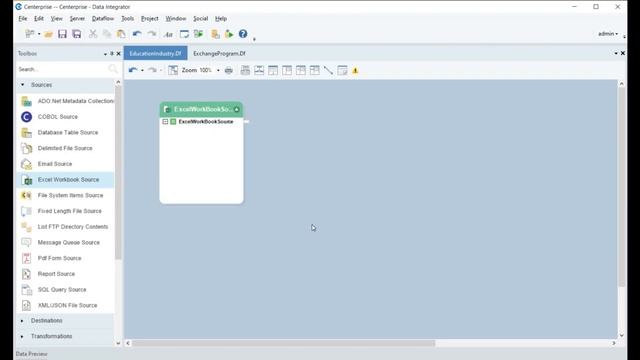
Task: Open the Toolbox panel options dropdown
Action: point(105,54)
